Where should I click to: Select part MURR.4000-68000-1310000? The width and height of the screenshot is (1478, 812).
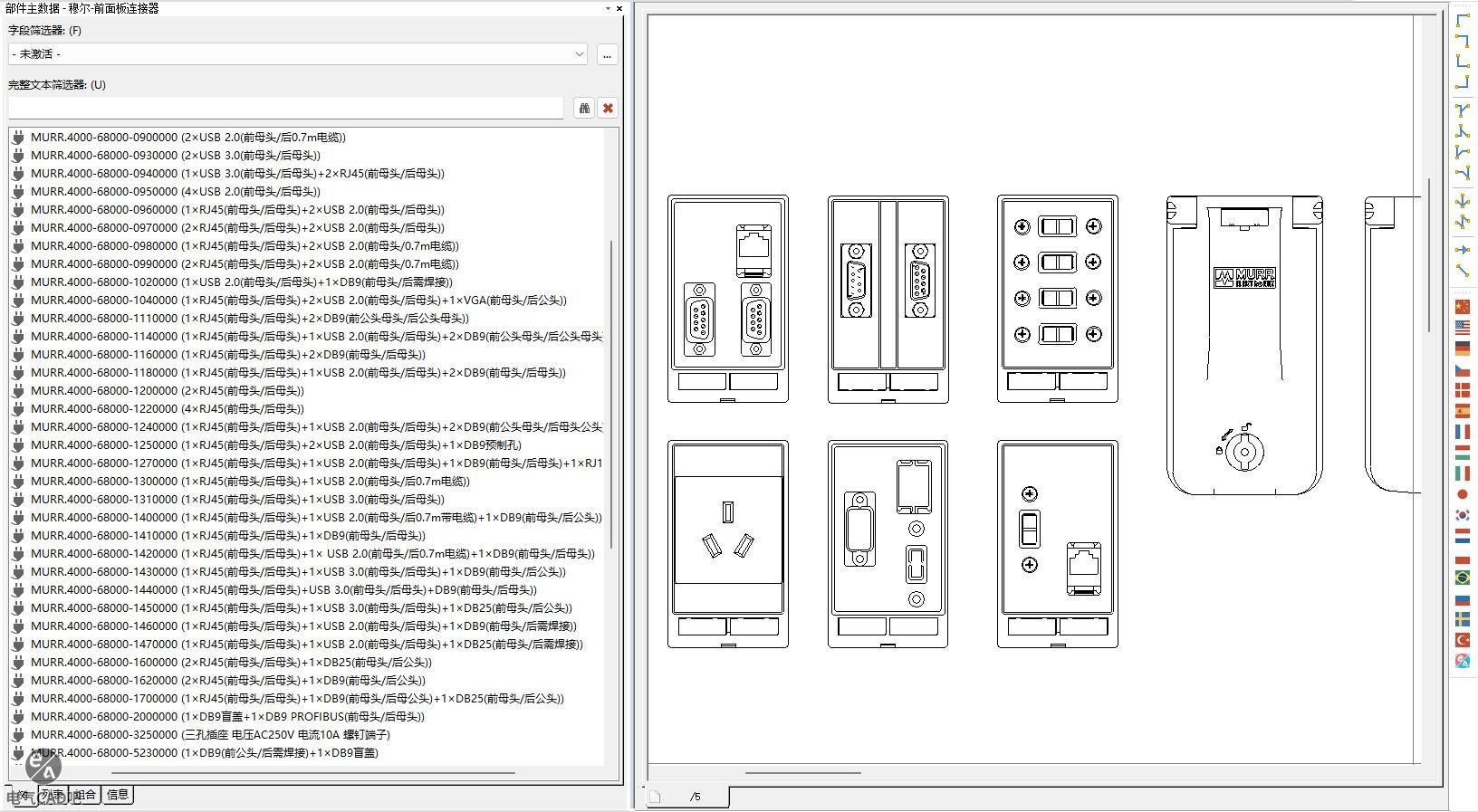point(238,500)
